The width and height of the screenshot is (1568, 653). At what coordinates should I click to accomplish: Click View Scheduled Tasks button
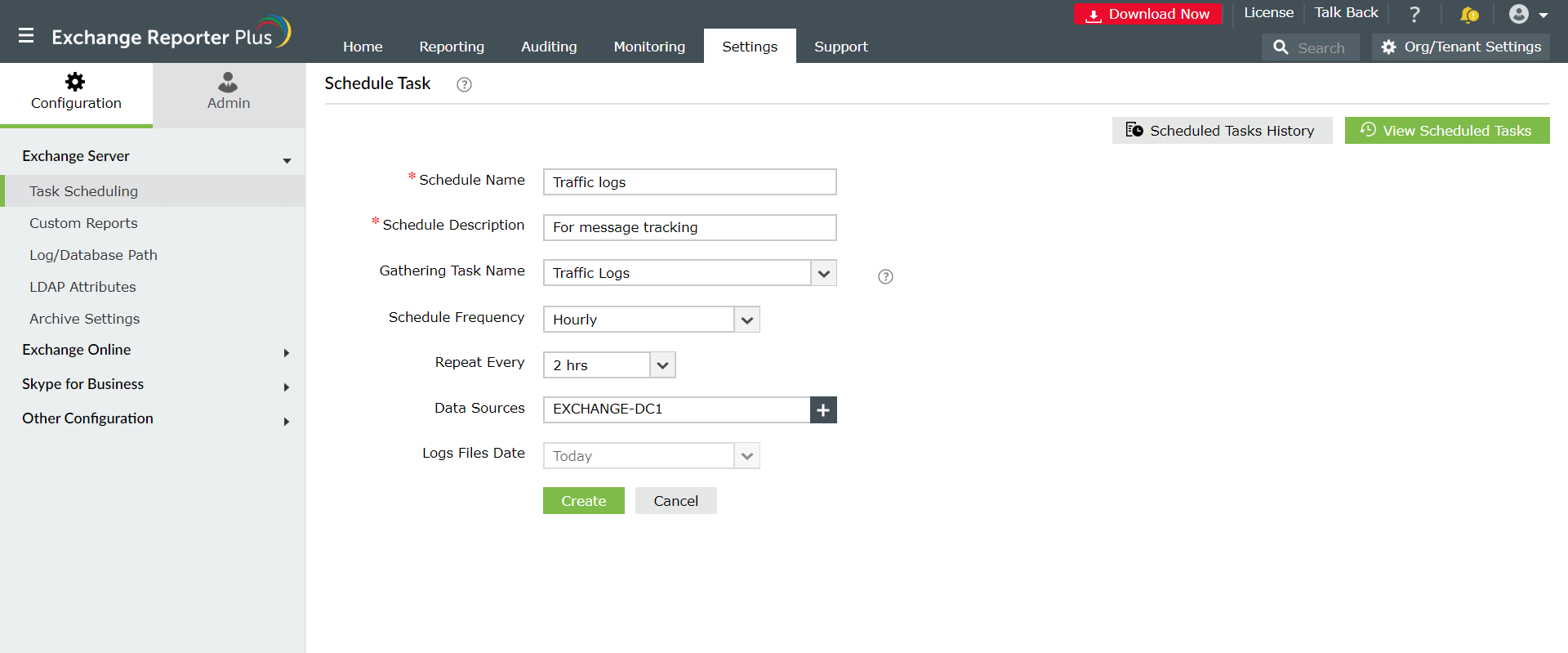[x=1447, y=130]
